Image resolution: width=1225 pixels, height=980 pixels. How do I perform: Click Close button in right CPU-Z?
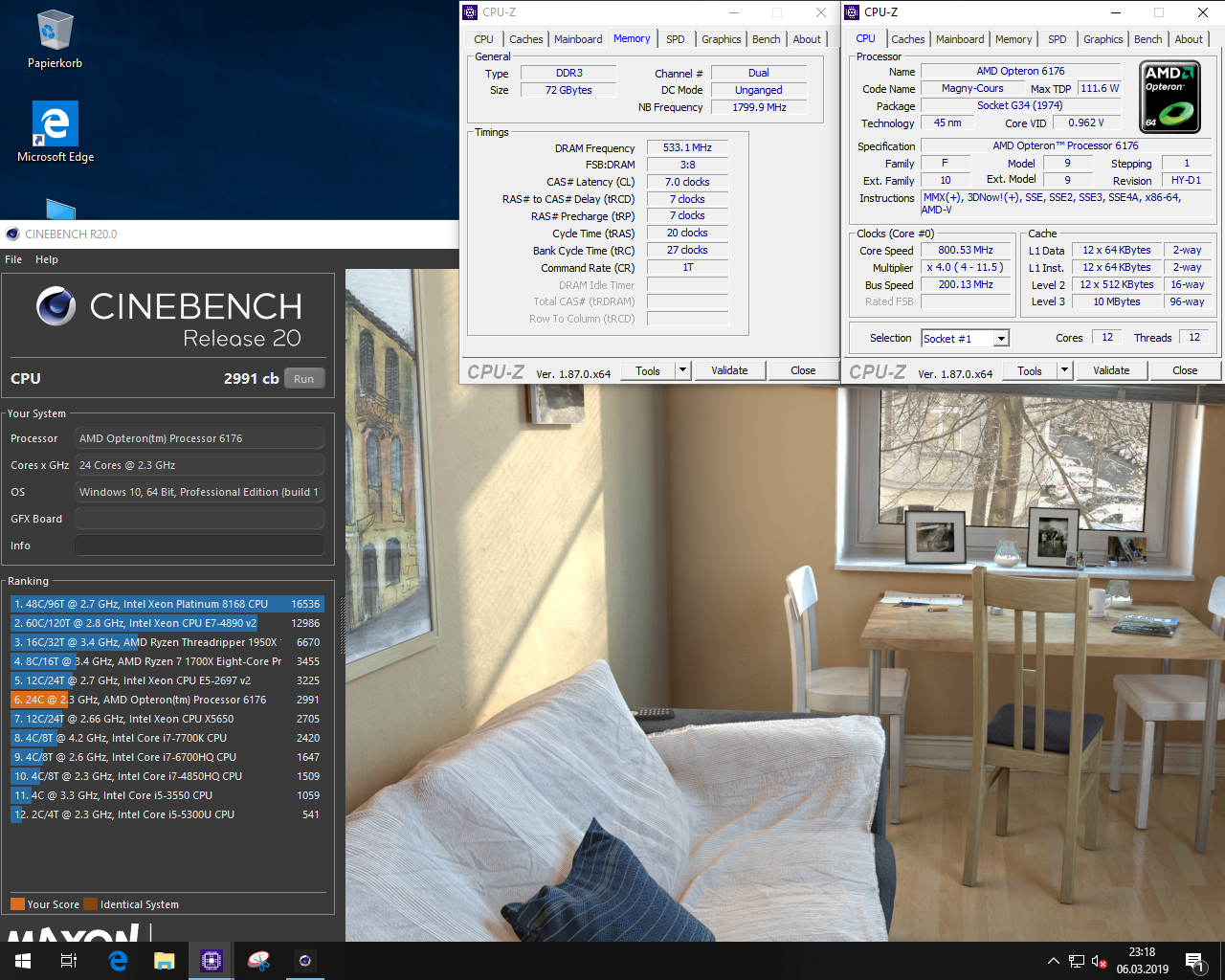click(x=1185, y=370)
